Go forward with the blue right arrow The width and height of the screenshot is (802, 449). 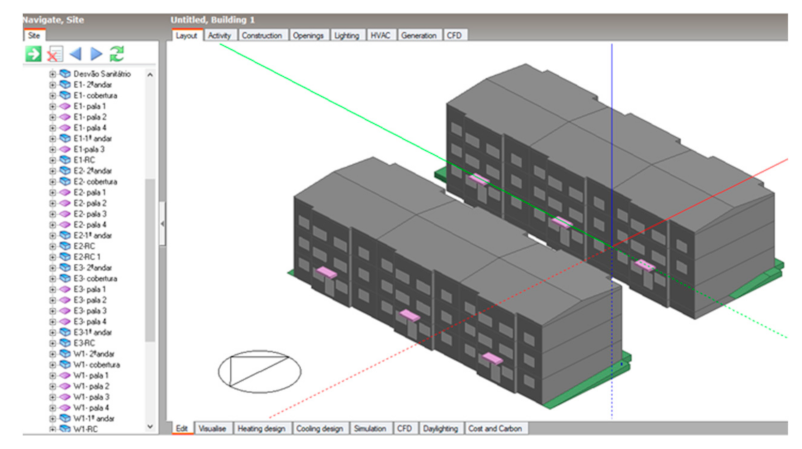96,54
